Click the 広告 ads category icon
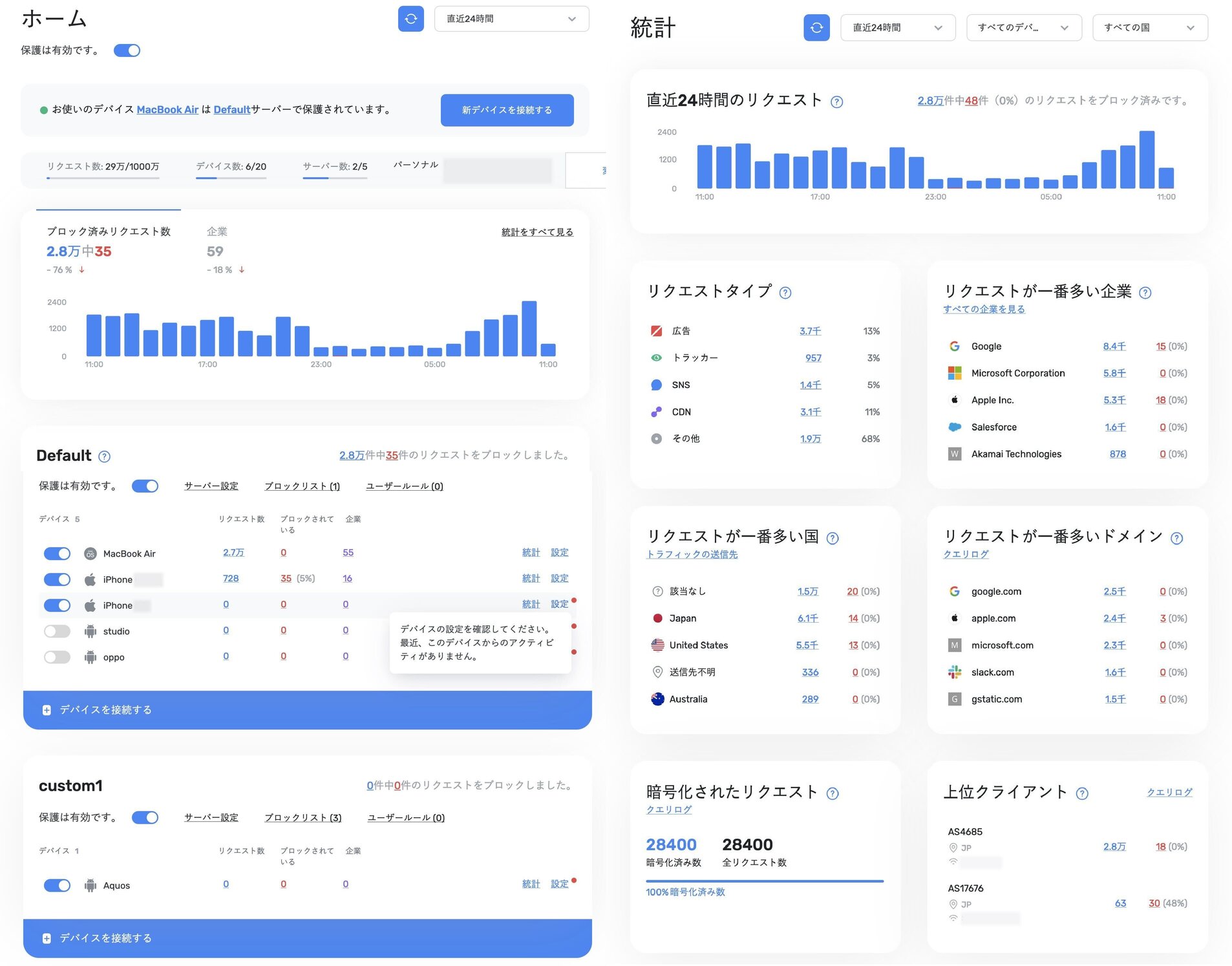Image resolution: width=1232 pixels, height=966 pixels. click(x=655, y=330)
